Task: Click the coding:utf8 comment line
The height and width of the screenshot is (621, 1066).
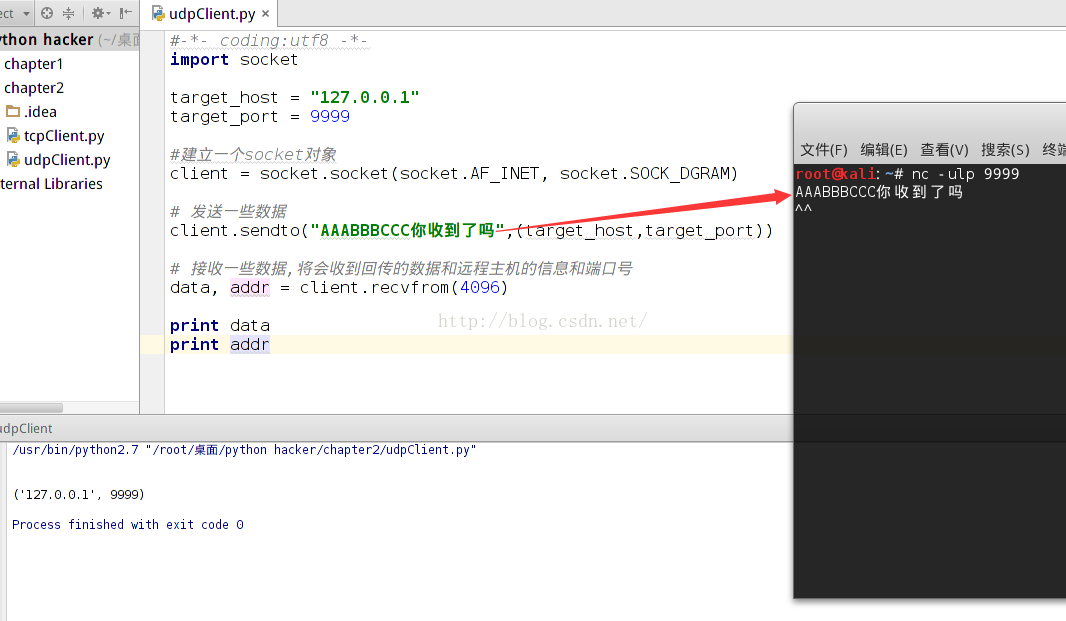Action: point(269,41)
